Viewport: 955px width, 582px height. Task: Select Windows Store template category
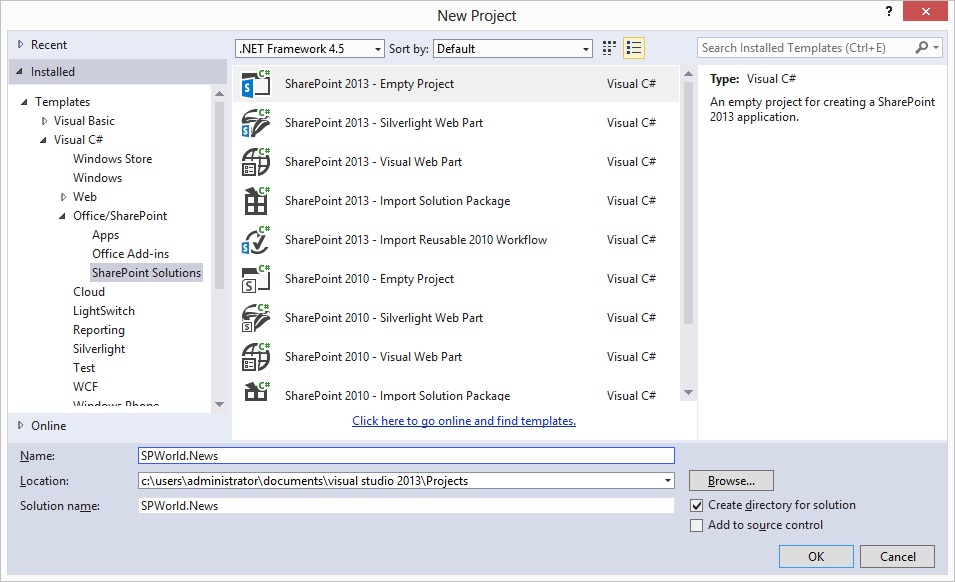(x=113, y=159)
